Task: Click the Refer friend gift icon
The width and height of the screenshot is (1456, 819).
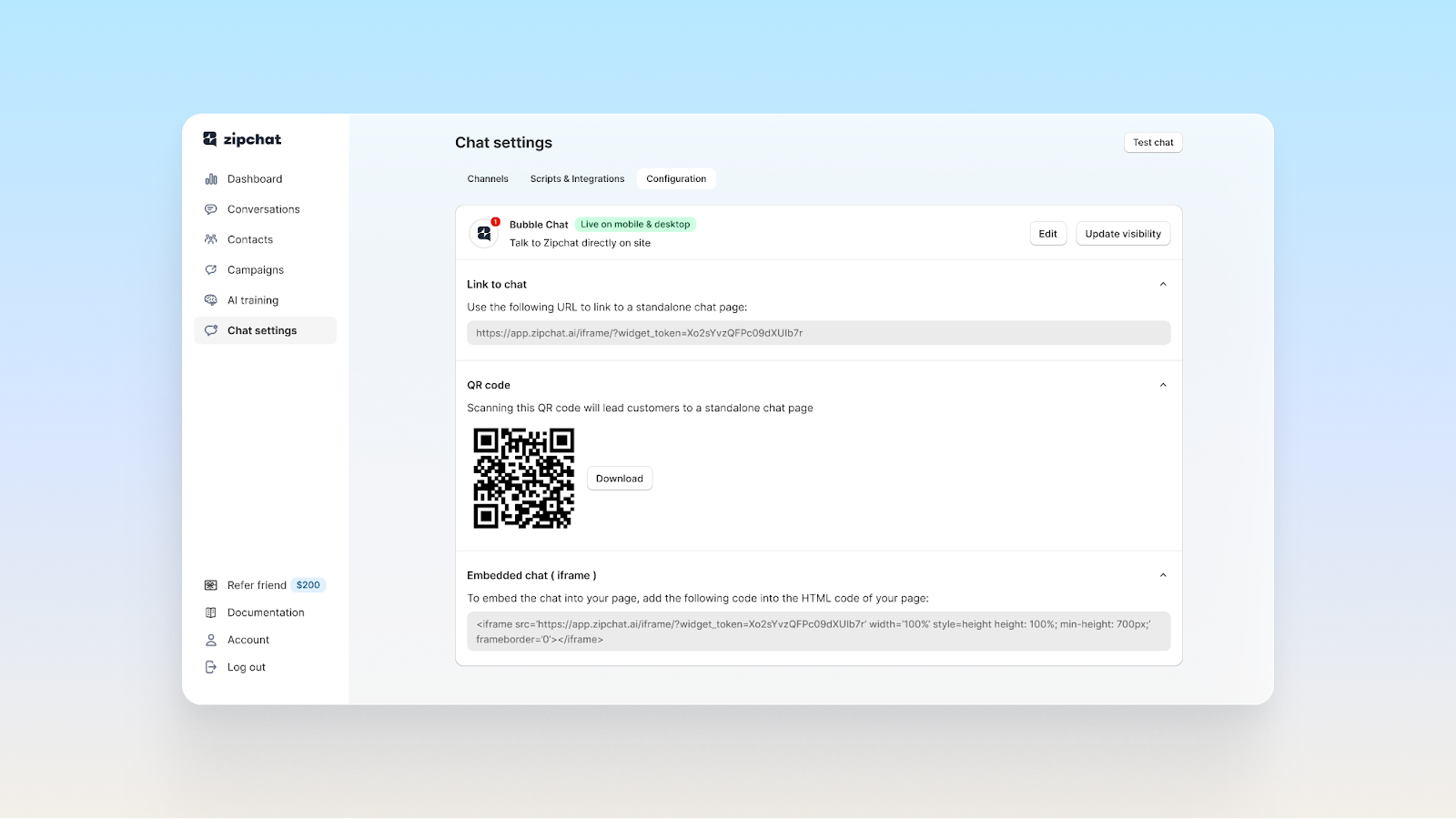Action: click(211, 584)
